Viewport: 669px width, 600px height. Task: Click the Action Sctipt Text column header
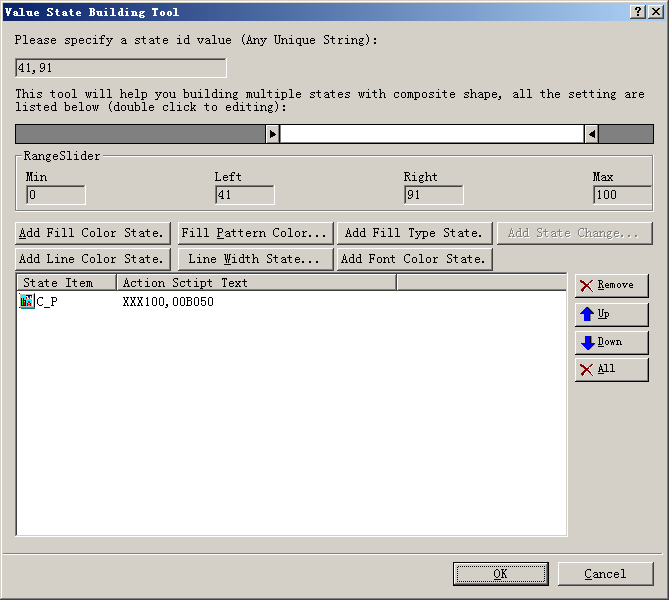[256, 283]
